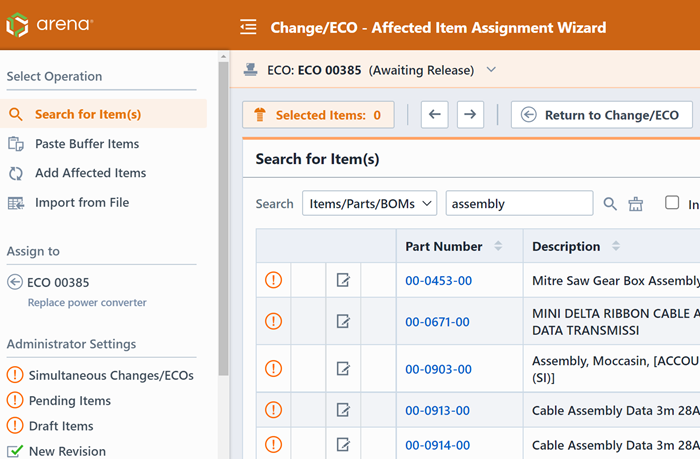Click the search text field containing assembly
The image size is (700, 459).
click(x=518, y=204)
